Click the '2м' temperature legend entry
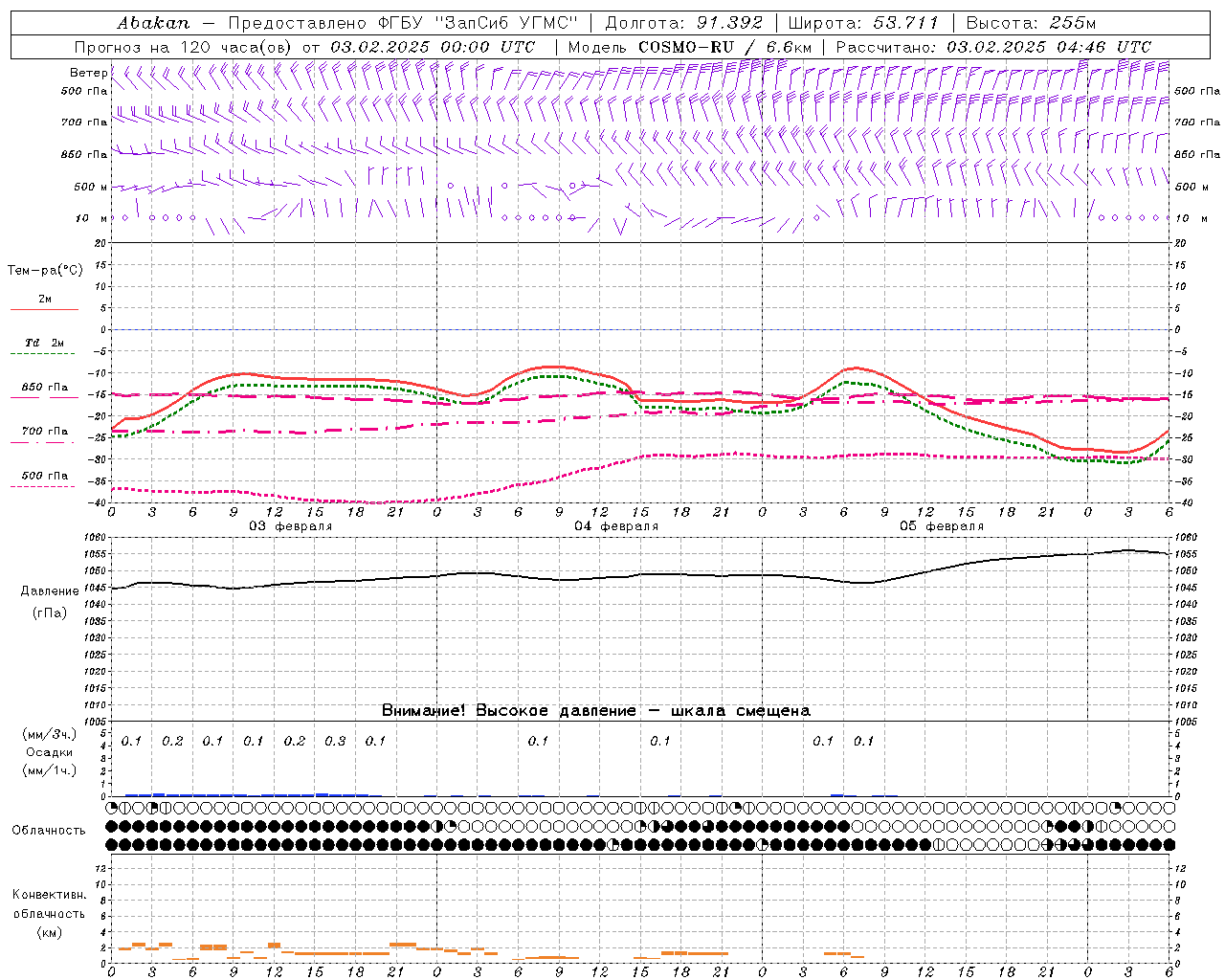The width and height of the screenshot is (1225, 980). coord(45,300)
